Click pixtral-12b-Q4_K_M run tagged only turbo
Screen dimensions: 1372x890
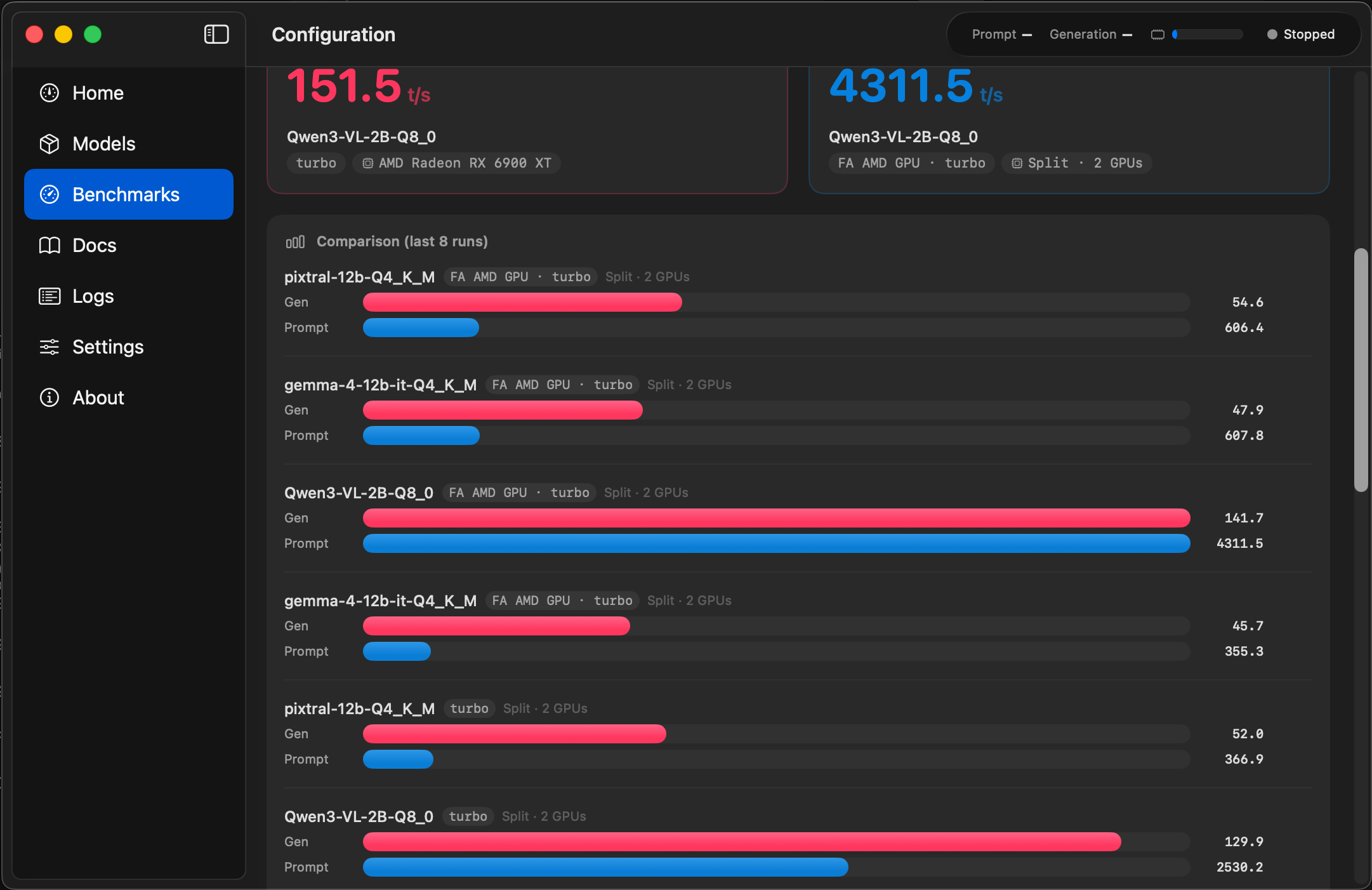point(359,708)
